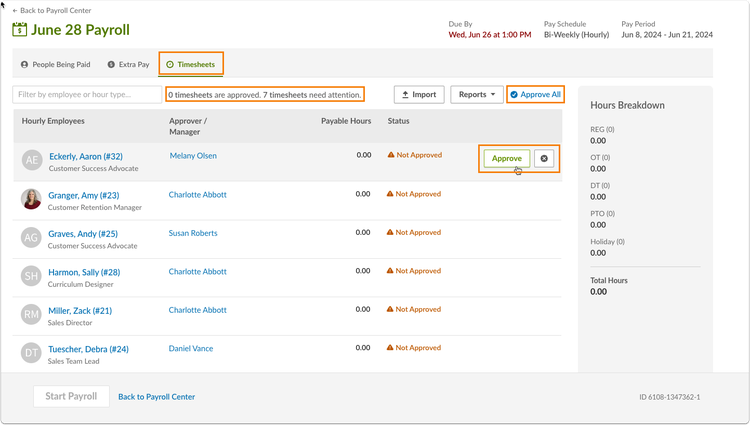Click Sally Harmon's SH avatar icon

(x=31, y=276)
